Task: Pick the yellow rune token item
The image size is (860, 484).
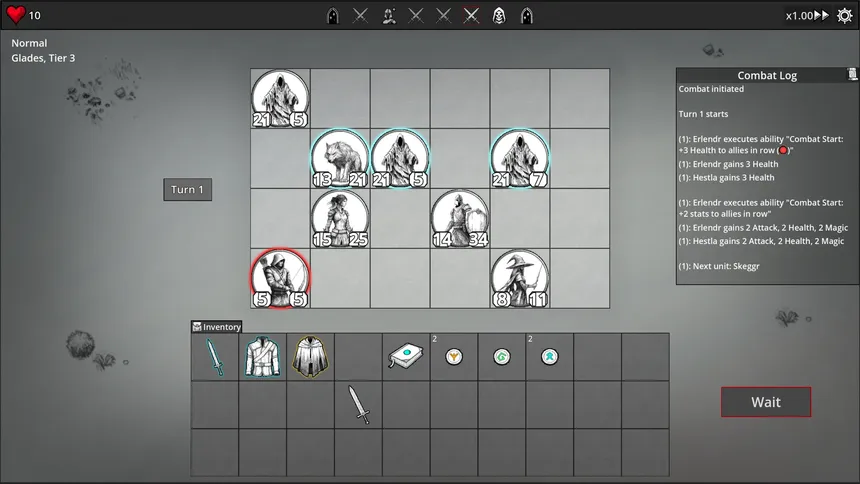Action: 454,357
